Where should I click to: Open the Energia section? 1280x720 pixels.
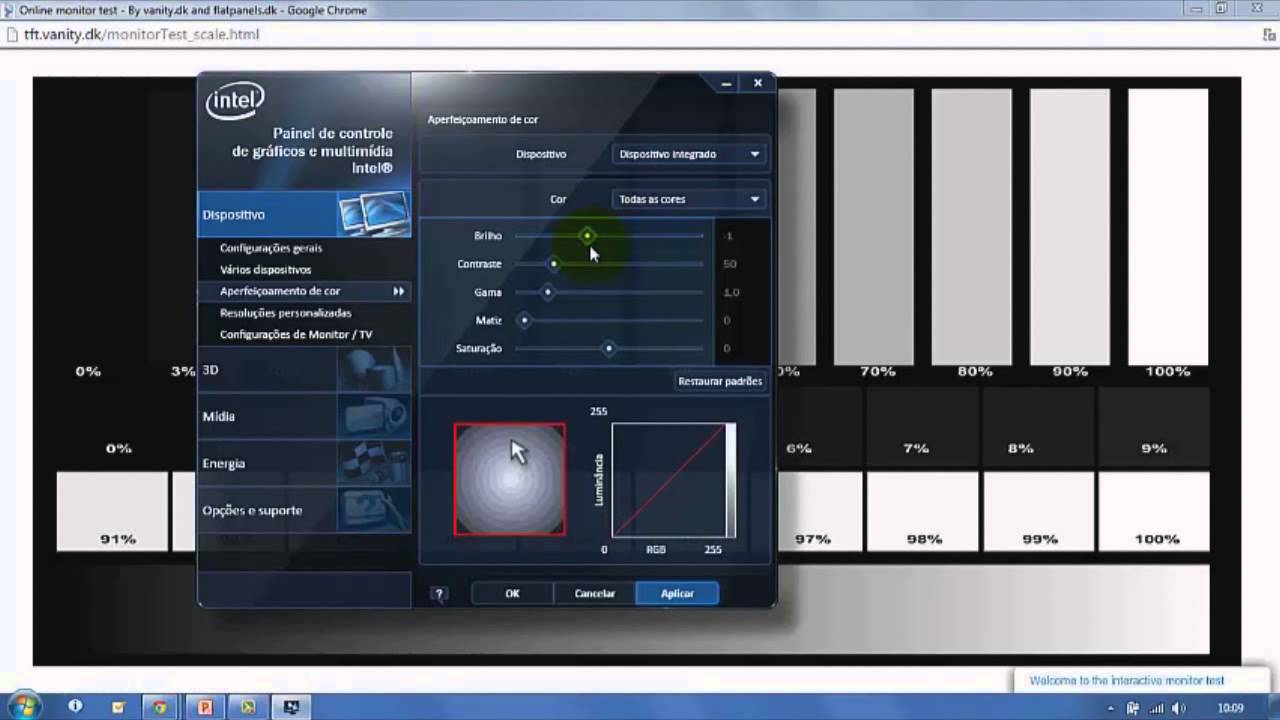tap(304, 463)
